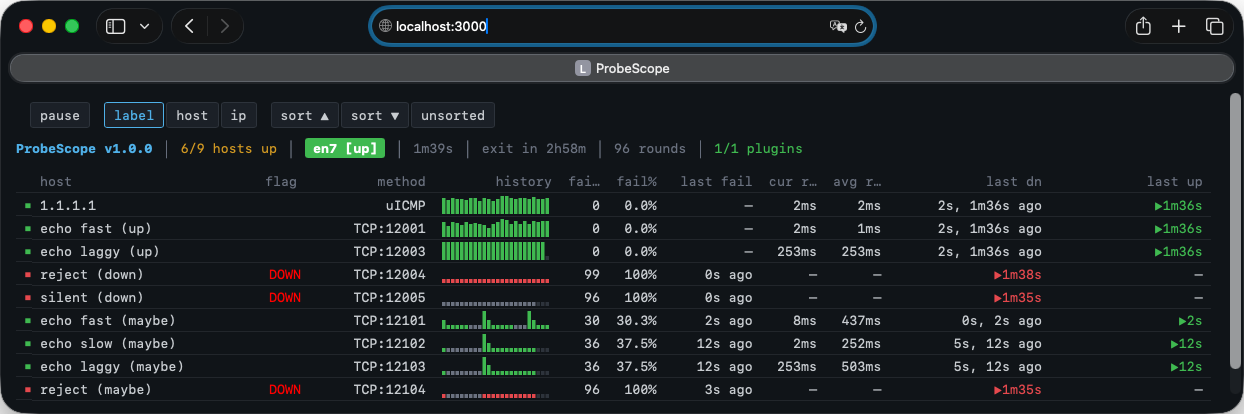The height and width of the screenshot is (414, 1244).
Task: Select the echo fast (maybe) row
Action: pos(613,320)
